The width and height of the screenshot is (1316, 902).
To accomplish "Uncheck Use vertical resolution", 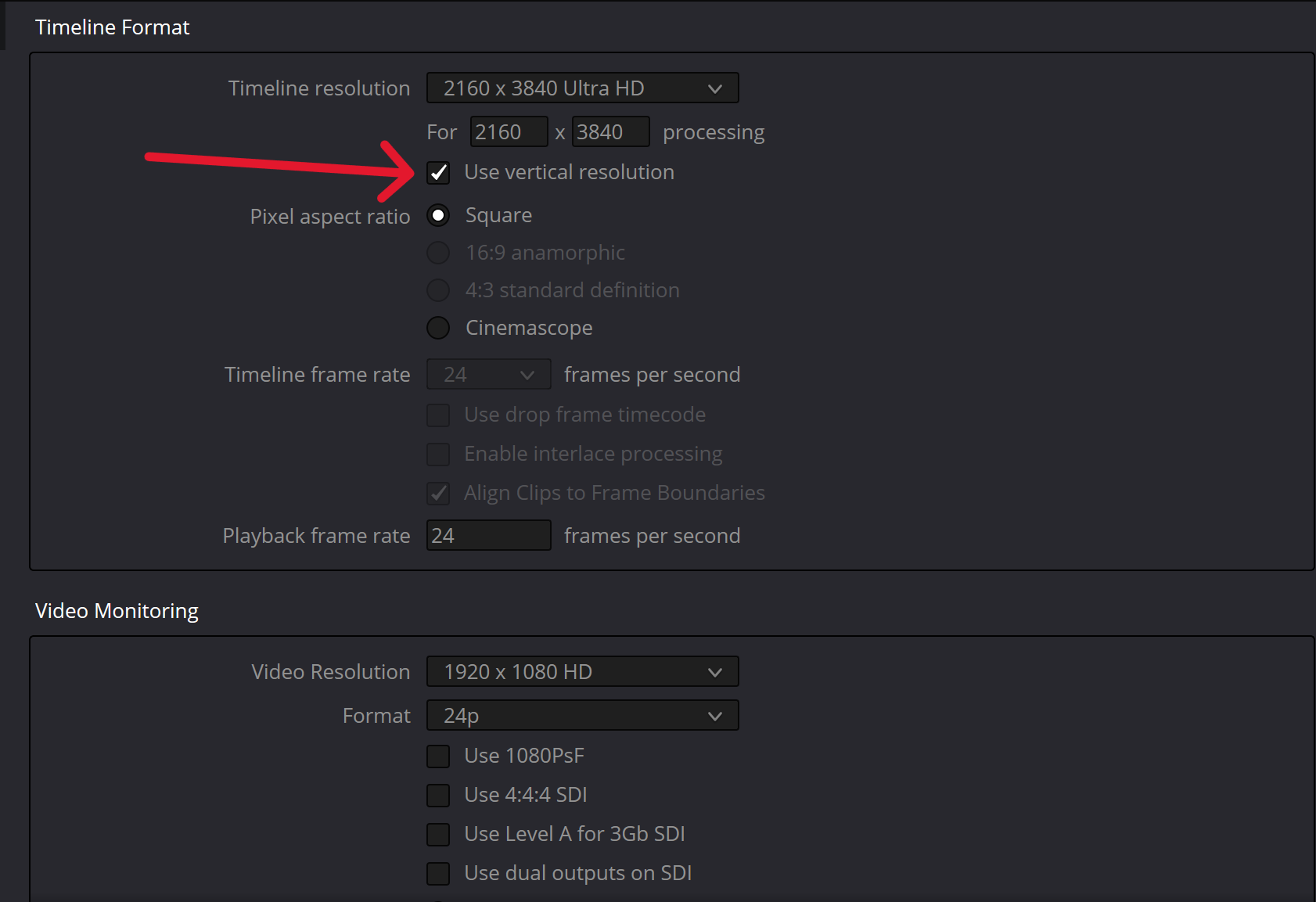I will [438, 172].
